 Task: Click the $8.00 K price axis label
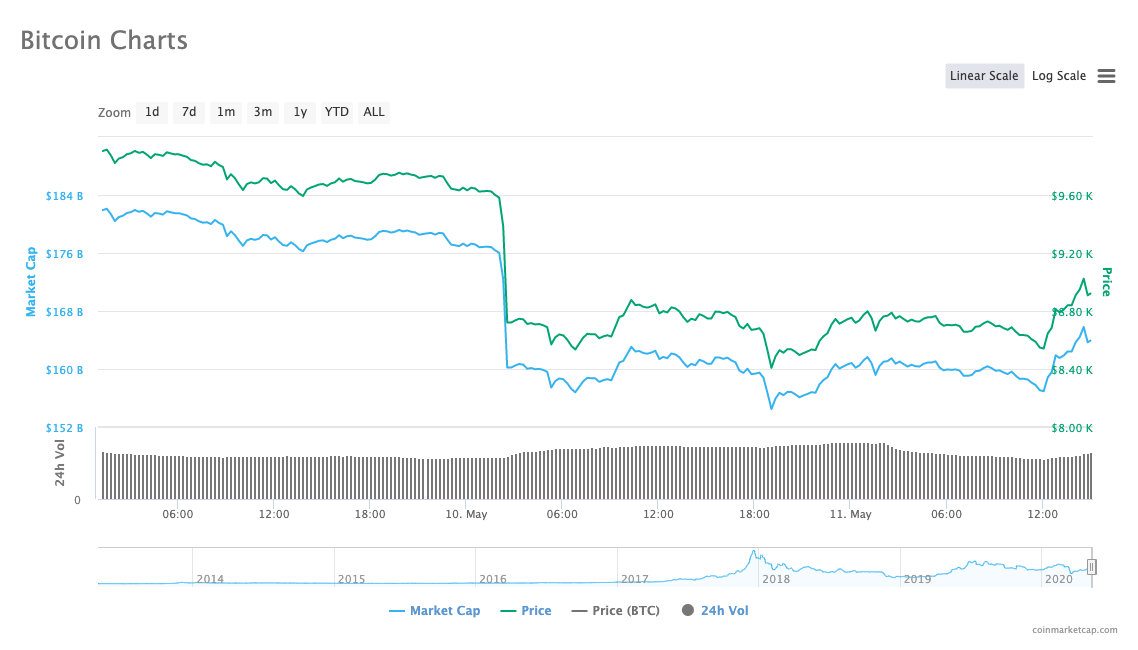1072,428
